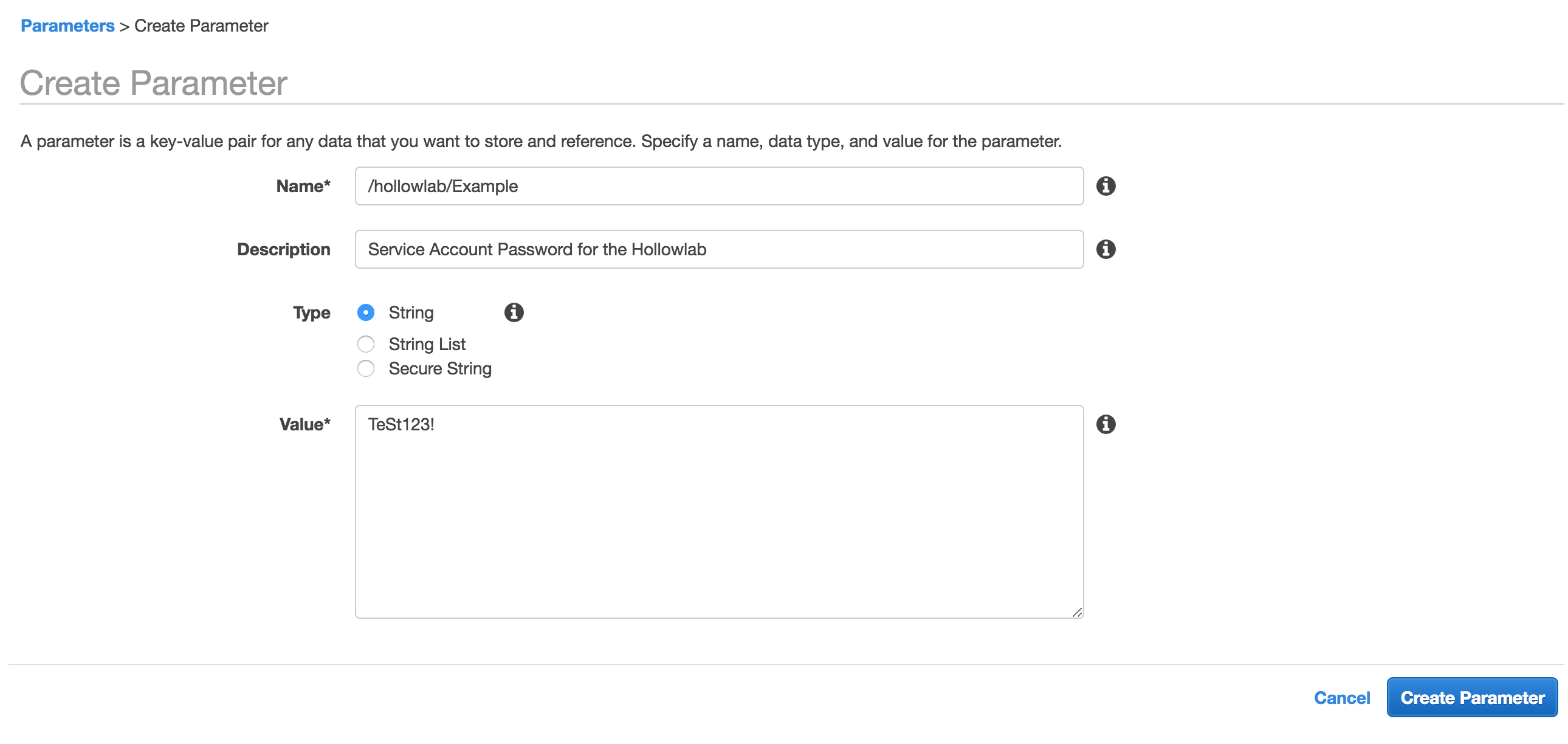
Task: Click the "Name*" field label
Action: point(303,185)
